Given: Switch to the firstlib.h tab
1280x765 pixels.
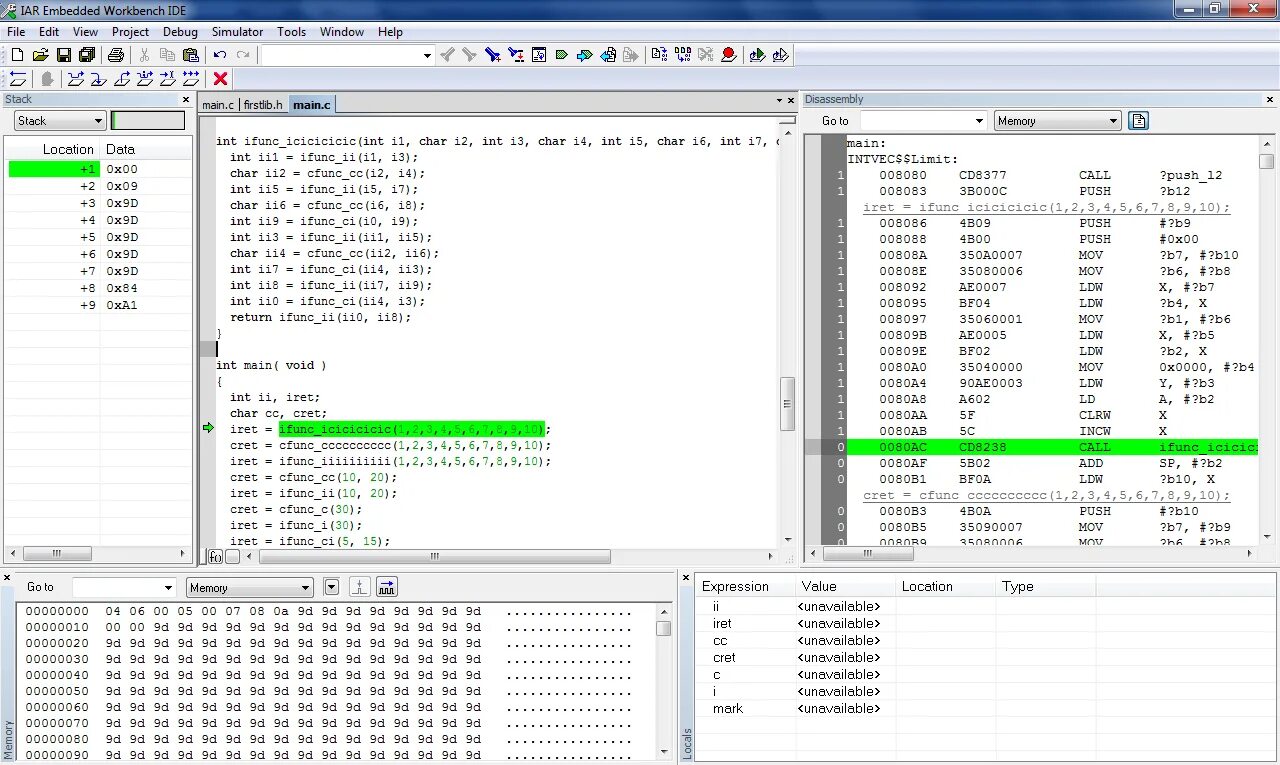Looking at the screenshot, I should click(x=263, y=104).
